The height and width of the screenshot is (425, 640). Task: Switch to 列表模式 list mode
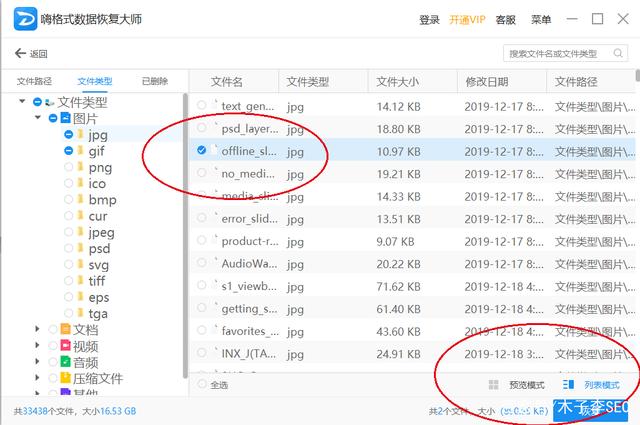(602, 385)
